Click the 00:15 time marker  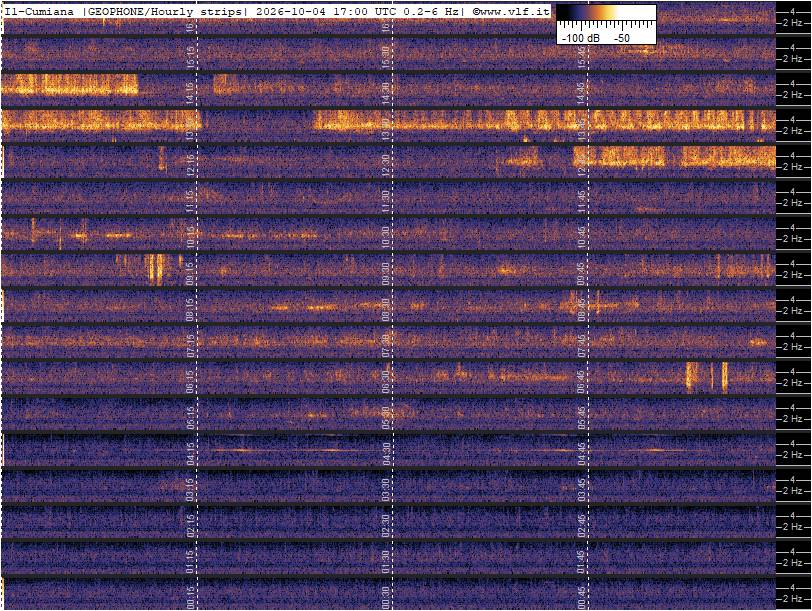(x=191, y=598)
